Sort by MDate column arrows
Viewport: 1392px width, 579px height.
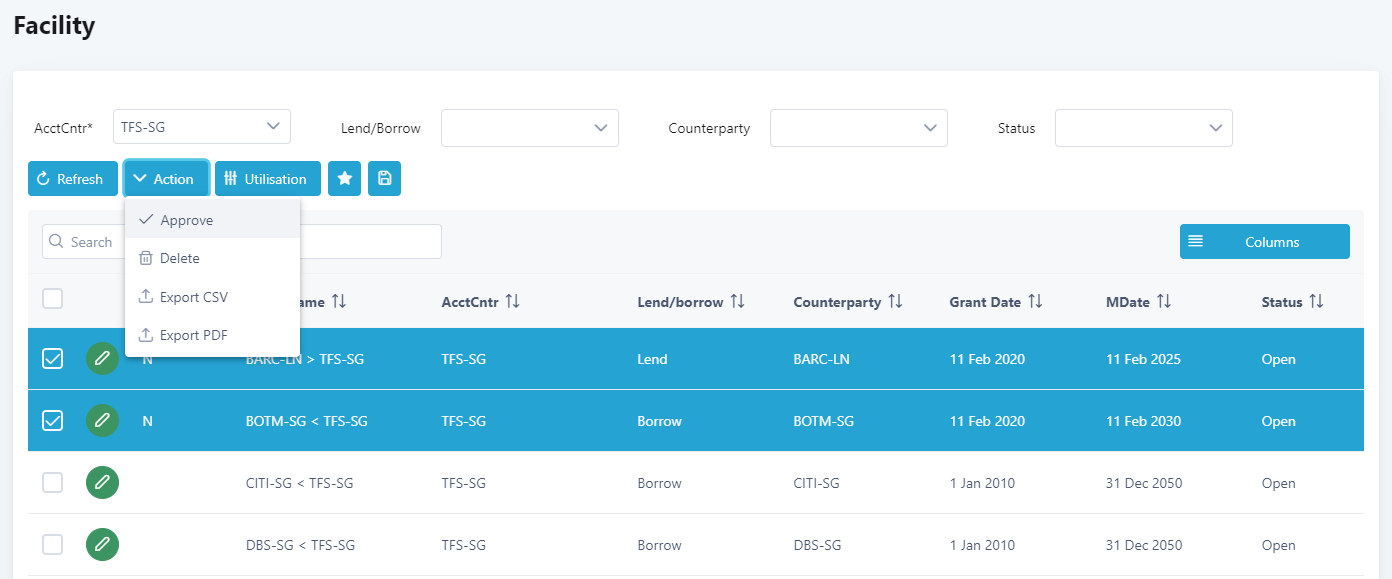(1164, 301)
